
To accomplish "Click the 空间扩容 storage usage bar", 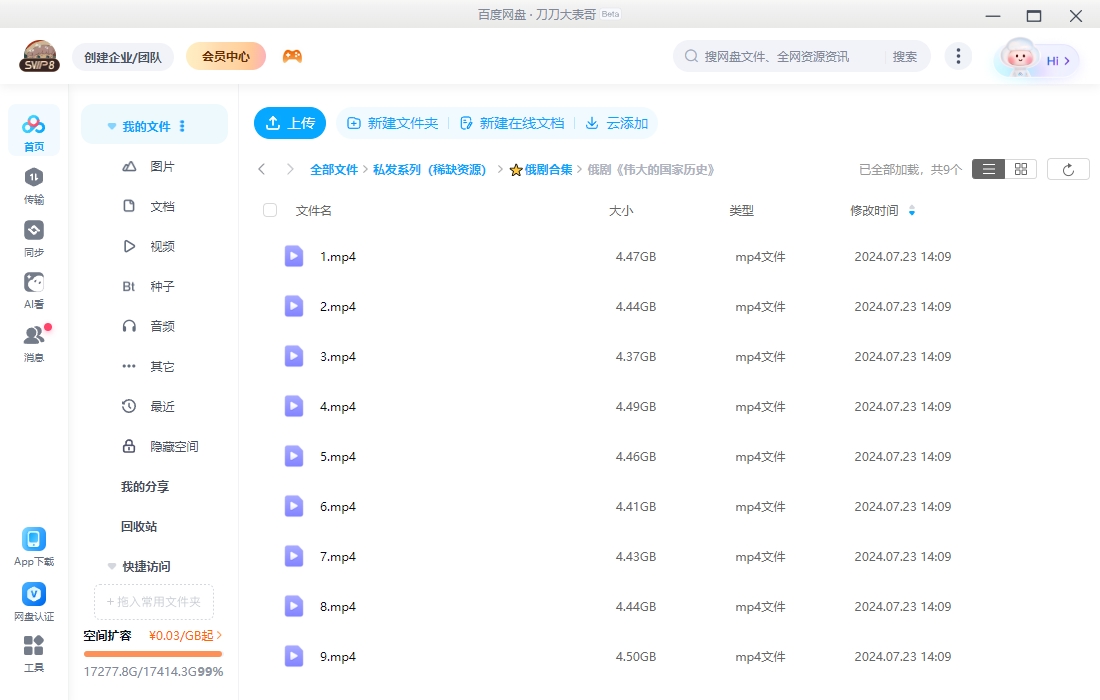I will [152, 655].
